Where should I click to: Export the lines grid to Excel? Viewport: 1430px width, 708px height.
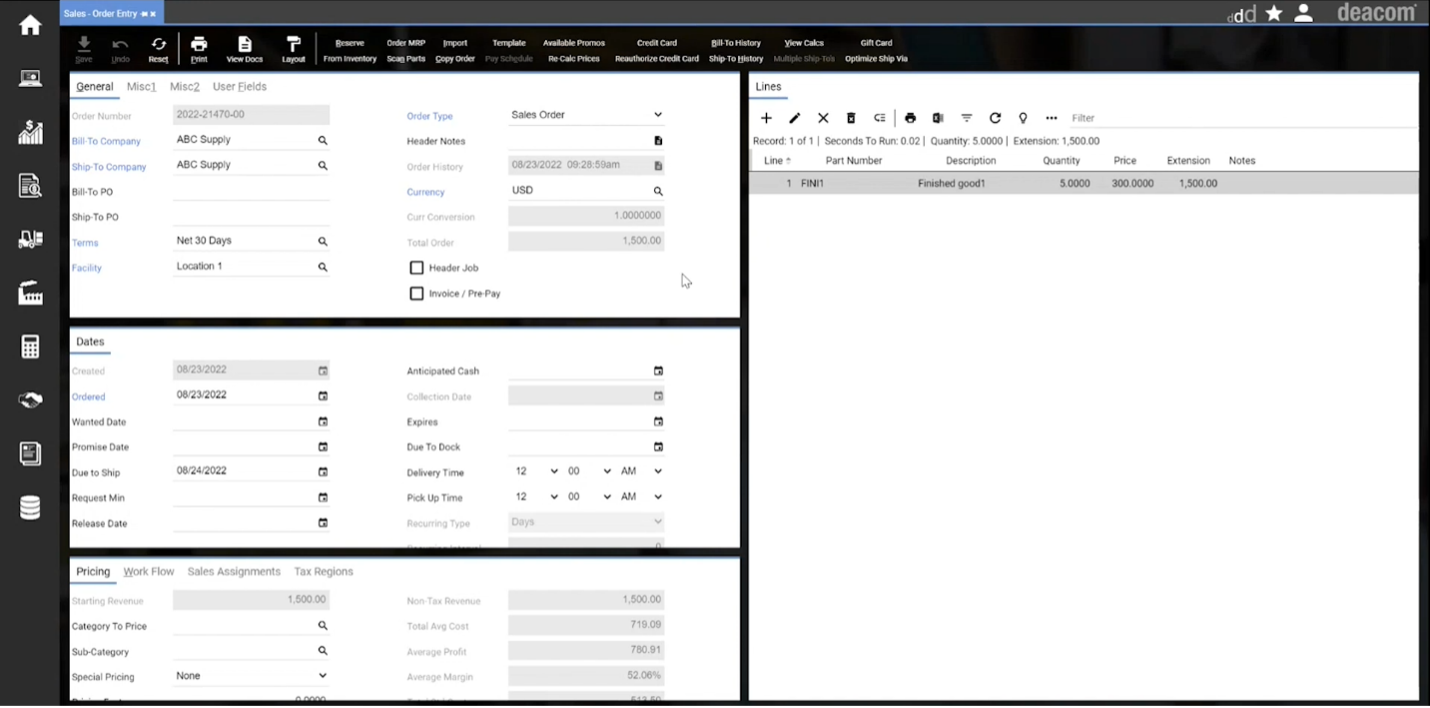pyautogui.click(x=938, y=118)
